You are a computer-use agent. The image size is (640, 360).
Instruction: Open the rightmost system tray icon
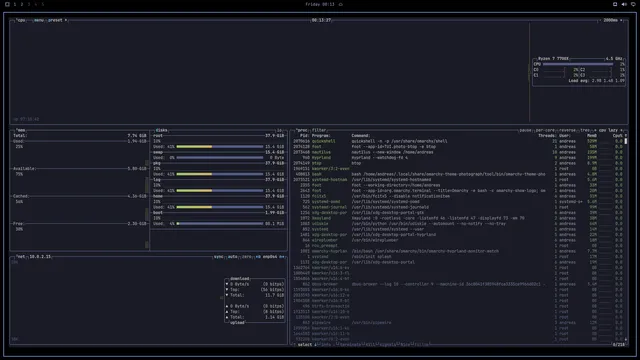tap(633, 4)
